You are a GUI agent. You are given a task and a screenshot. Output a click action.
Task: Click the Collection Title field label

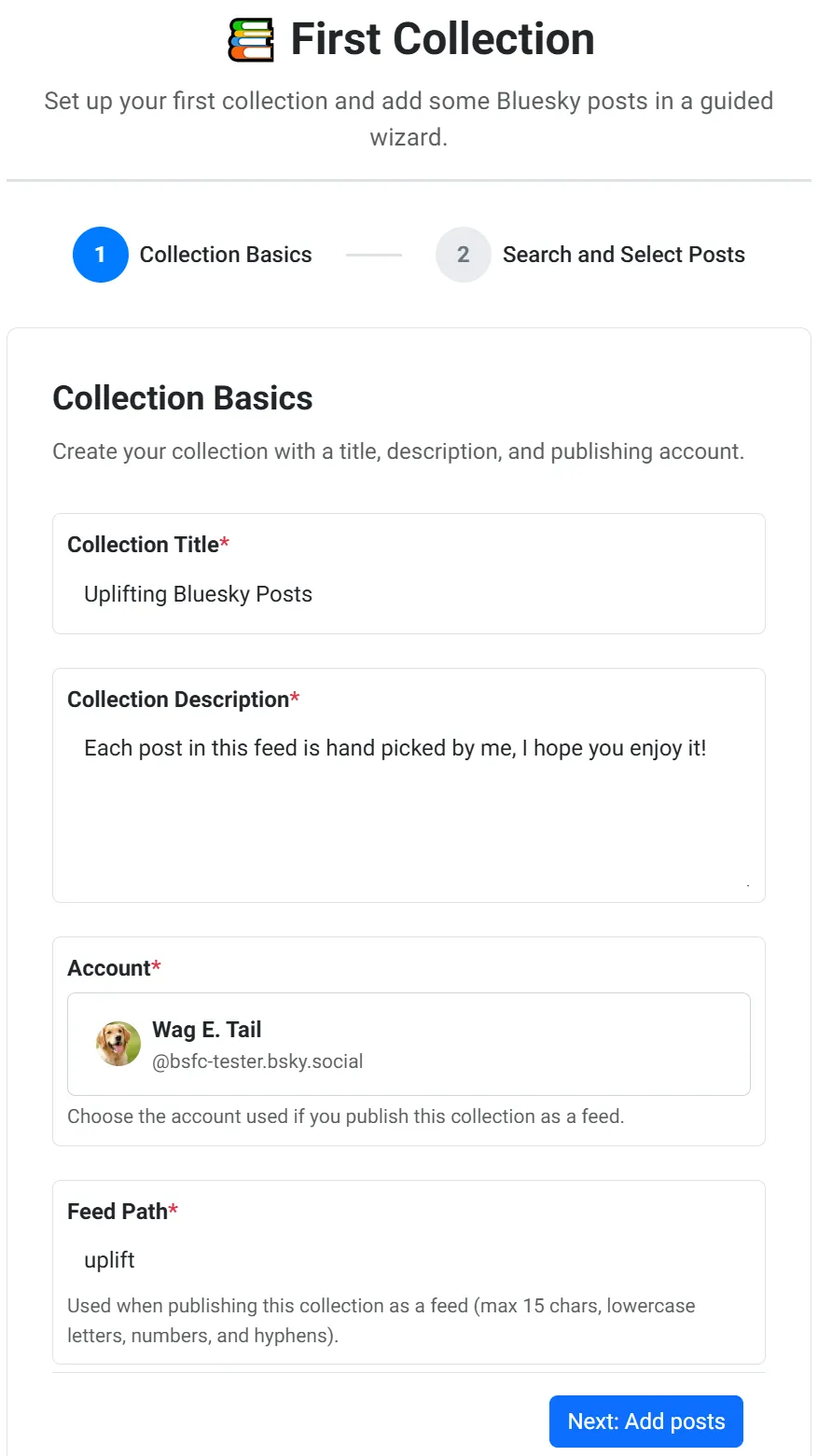(x=143, y=545)
